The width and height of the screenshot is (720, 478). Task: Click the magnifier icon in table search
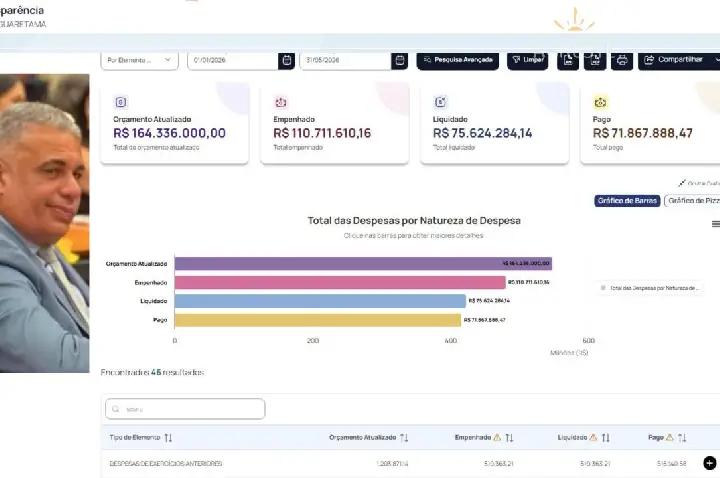[x=116, y=409]
